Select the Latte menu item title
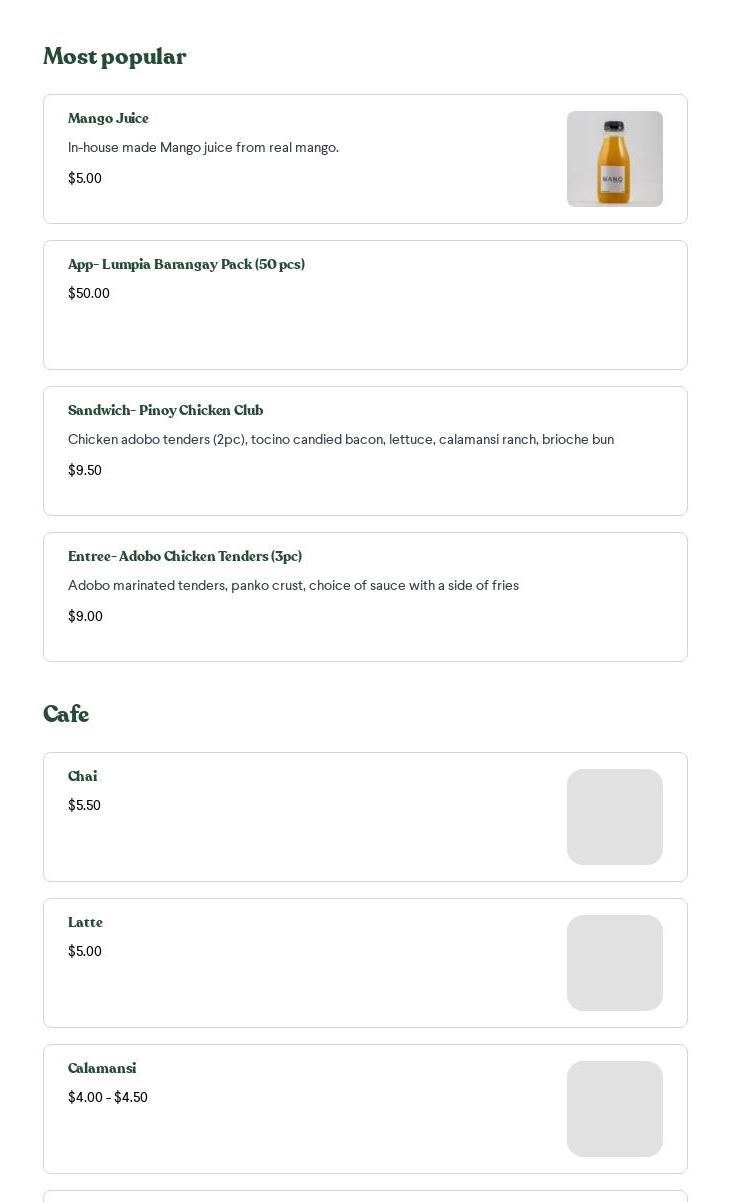This screenshot has width=730, height=1202. click(85, 922)
